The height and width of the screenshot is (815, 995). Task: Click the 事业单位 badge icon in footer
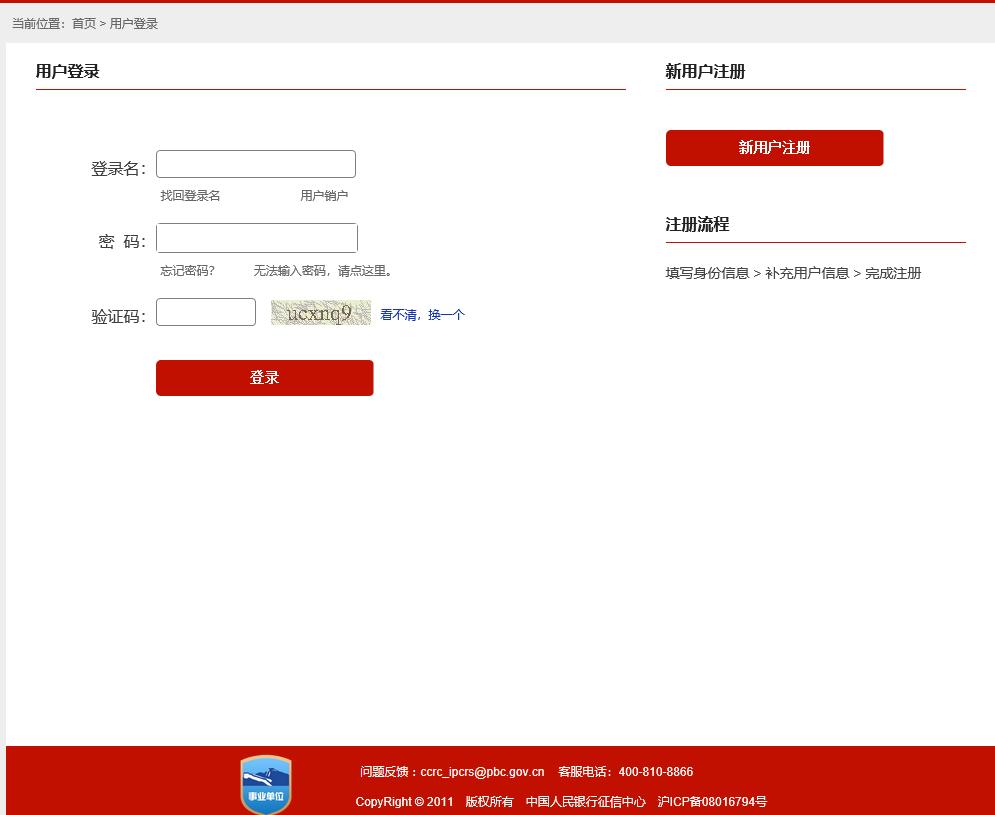tap(265, 783)
